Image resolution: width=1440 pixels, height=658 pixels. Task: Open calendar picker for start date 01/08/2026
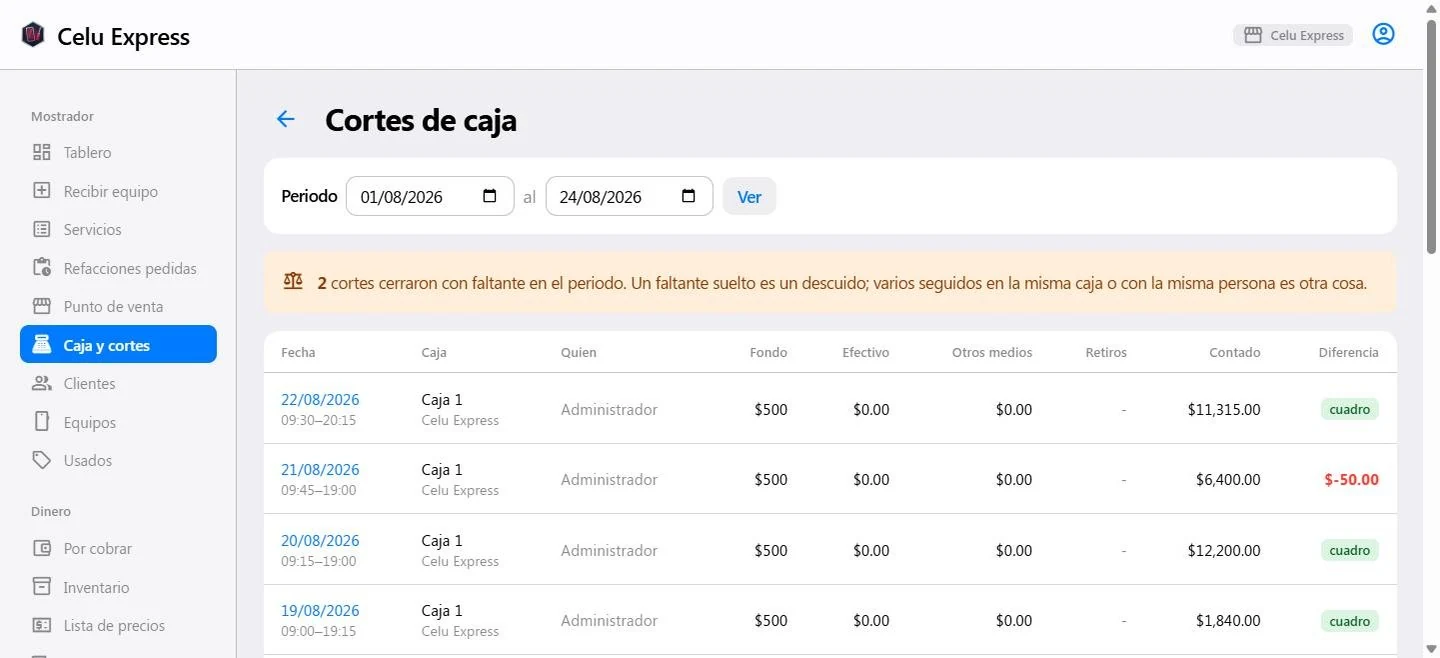click(x=490, y=196)
